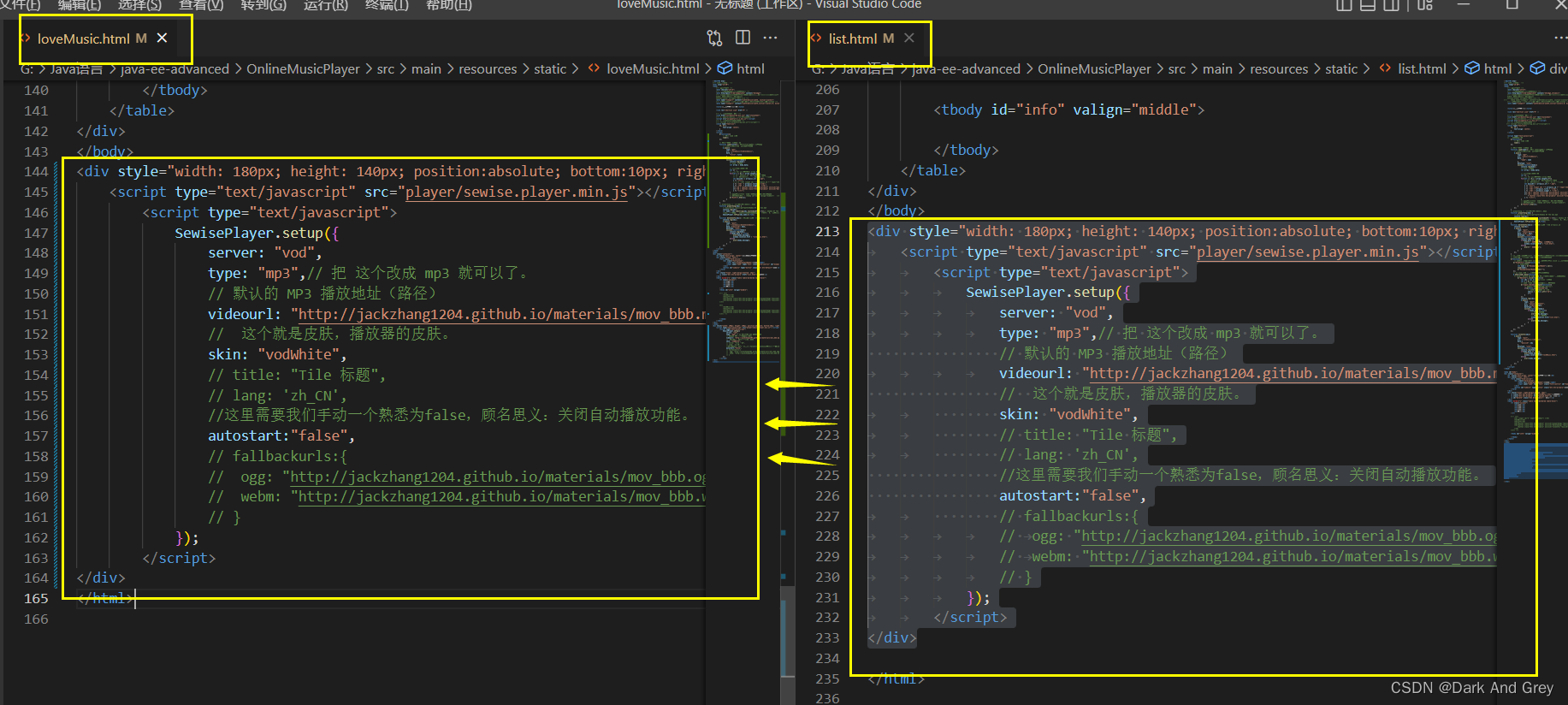The image size is (1568, 705).
Task: Click html symbol icon in right breadcrumb
Action: coord(1472,68)
